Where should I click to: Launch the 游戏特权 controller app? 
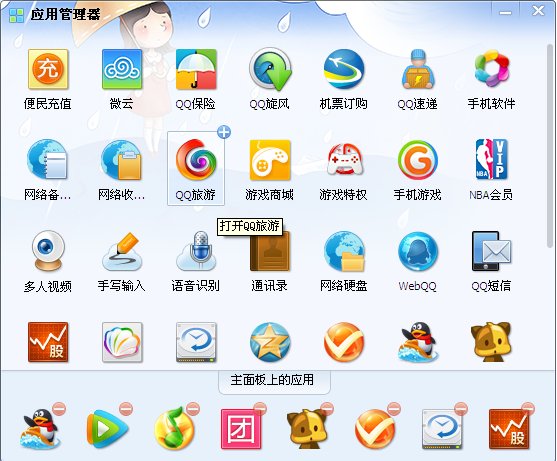pos(345,159)
